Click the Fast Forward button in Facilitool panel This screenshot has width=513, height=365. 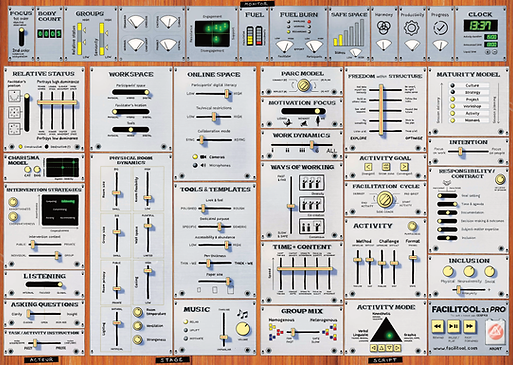[x=469, y=326]
